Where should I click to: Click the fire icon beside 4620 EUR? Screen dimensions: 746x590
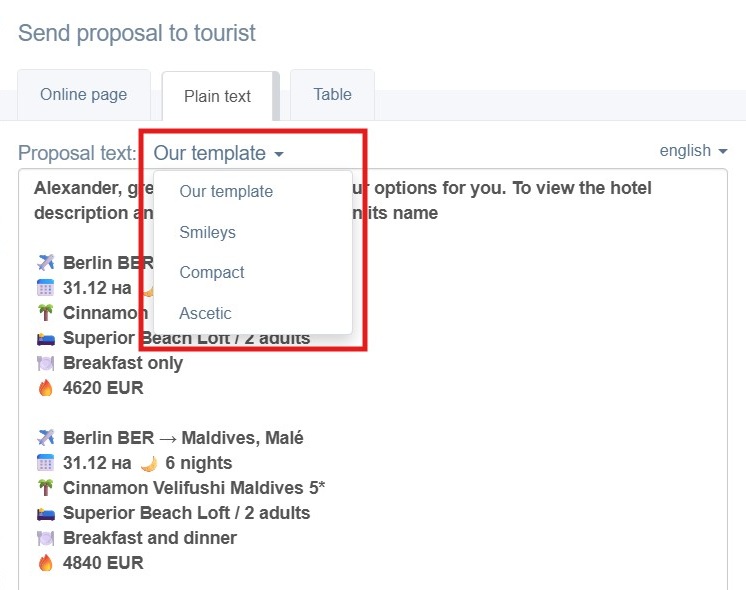click(46, 388)
